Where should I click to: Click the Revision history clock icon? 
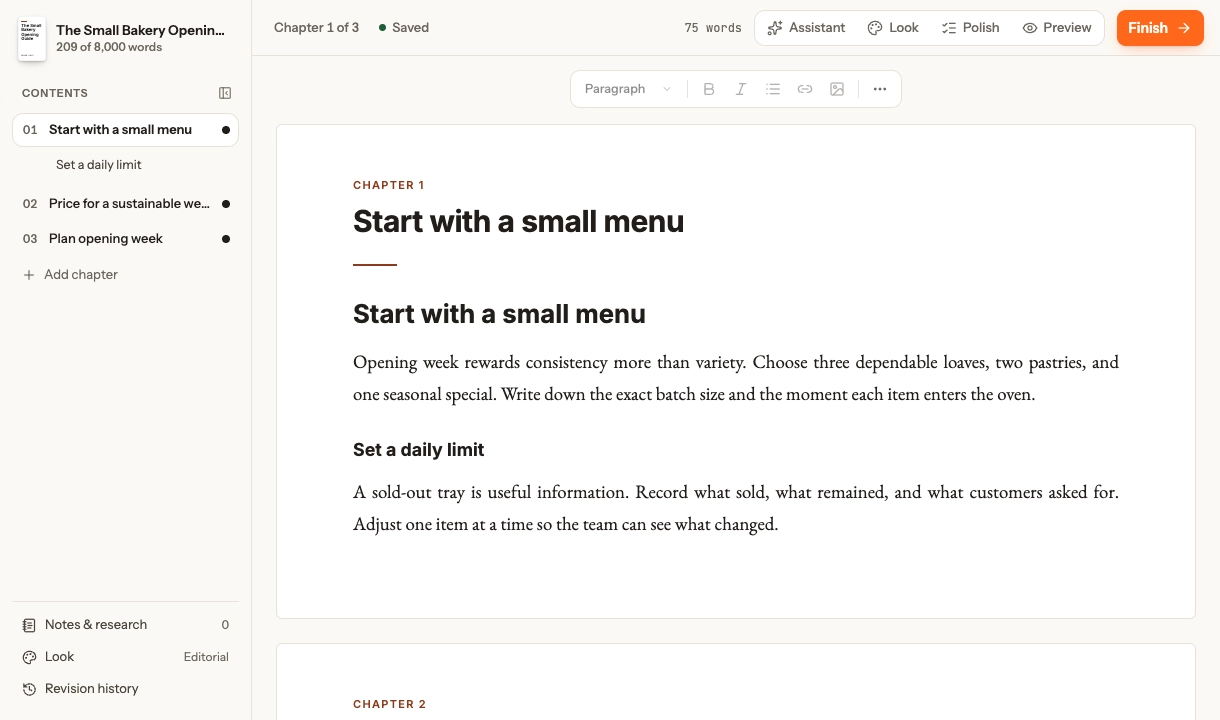click(x=29, y=689)
